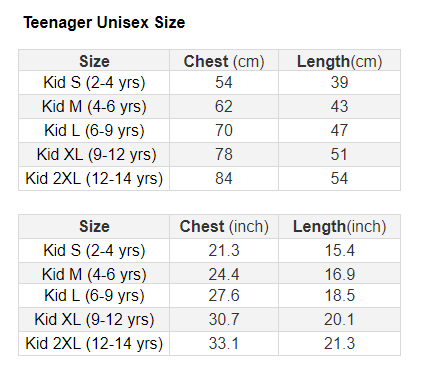Click the length value 51
The image size is (425, 375).
point(339,154)
